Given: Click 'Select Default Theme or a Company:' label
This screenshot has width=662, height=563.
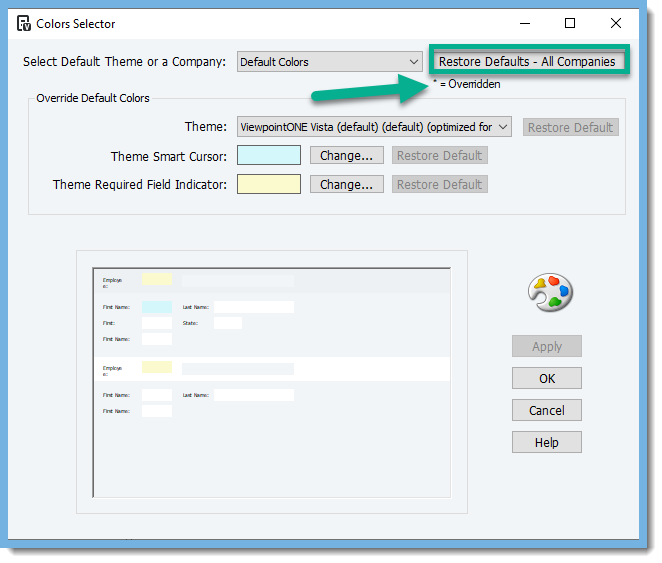Looking at the screenshot, I should 125,62.
